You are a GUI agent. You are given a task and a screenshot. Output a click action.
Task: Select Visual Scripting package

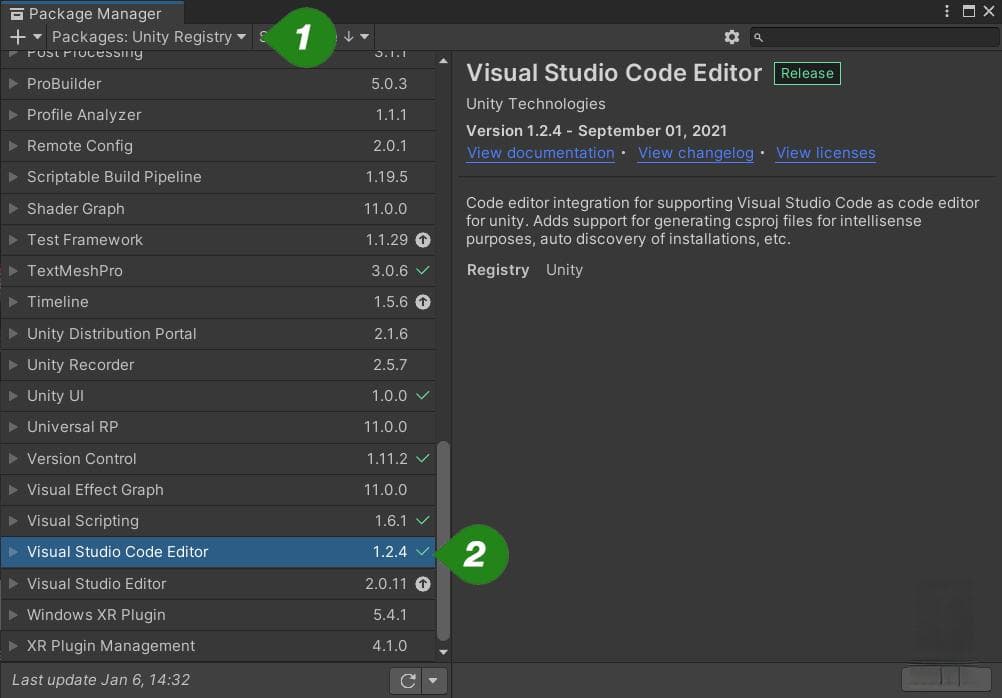point(218,520)
